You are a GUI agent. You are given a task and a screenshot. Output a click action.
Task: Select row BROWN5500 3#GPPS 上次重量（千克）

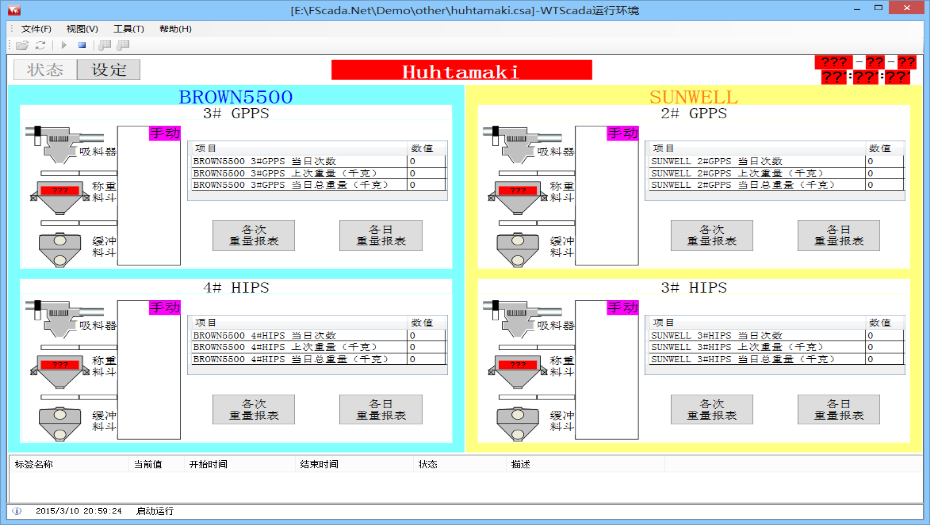(319, 173)
